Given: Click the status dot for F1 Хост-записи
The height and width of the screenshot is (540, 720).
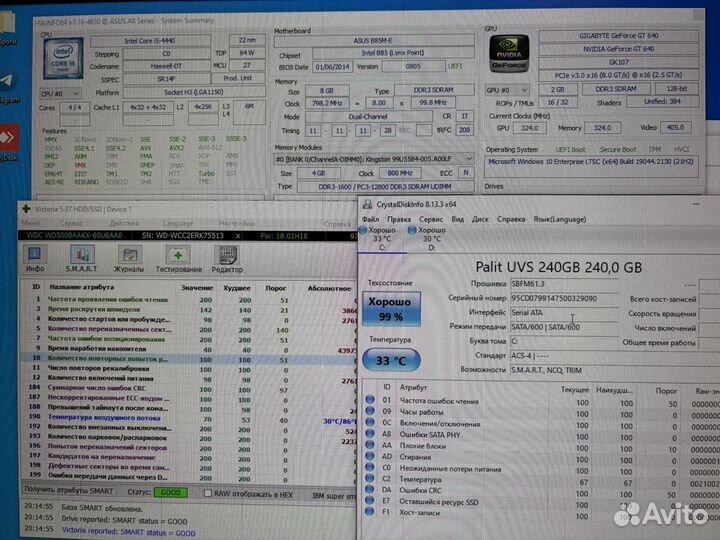Looking at the screenshot, I should [370, 512].
